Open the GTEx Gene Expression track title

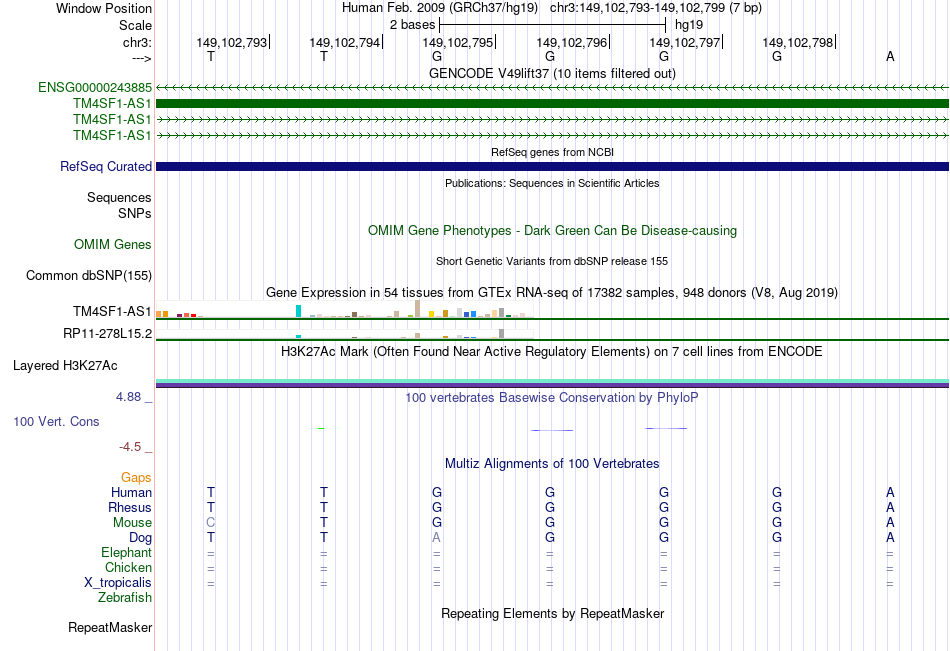(x=552, y=293)
